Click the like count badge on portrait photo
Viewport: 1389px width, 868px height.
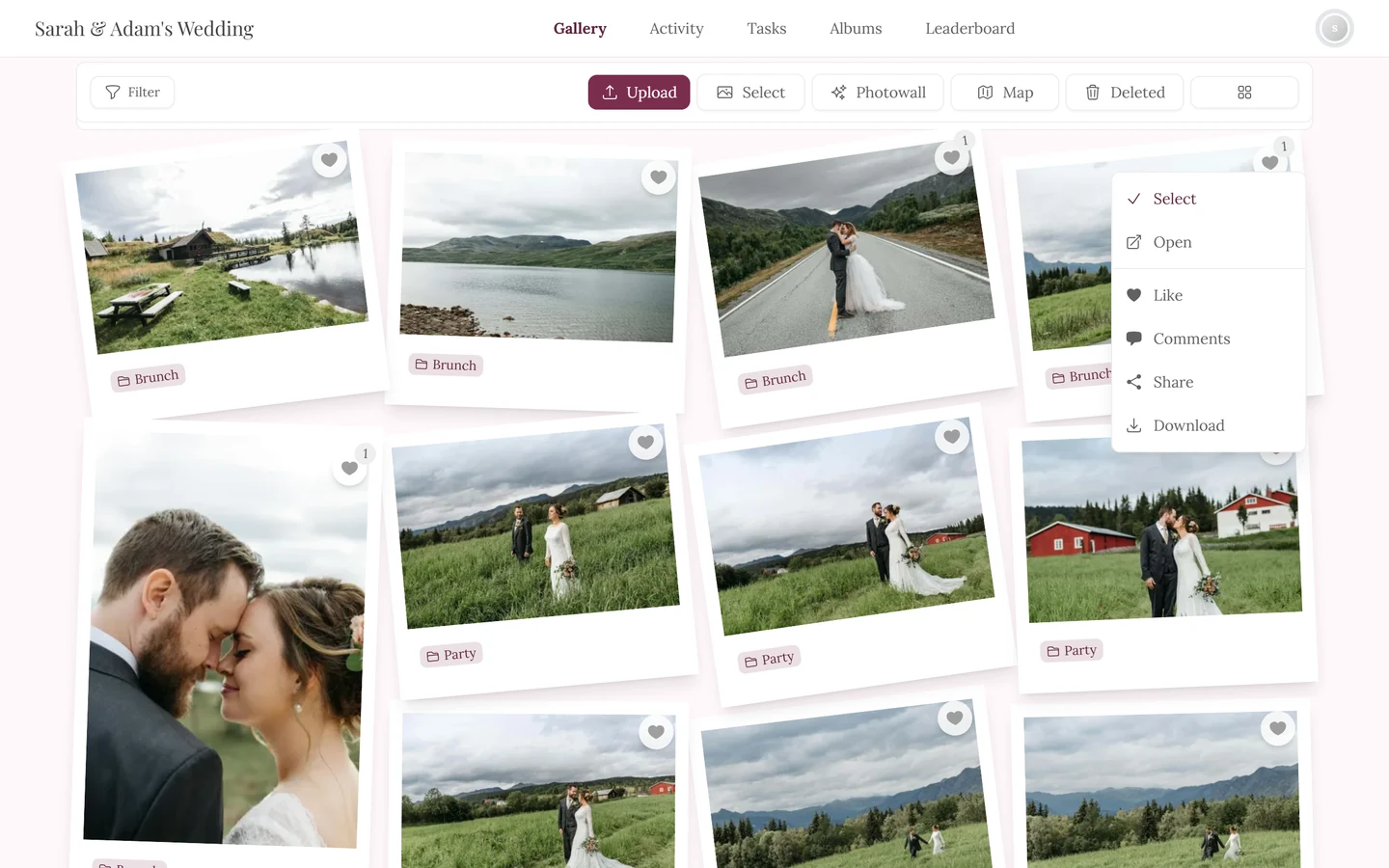pyautogui.click(x=365, y=453)
